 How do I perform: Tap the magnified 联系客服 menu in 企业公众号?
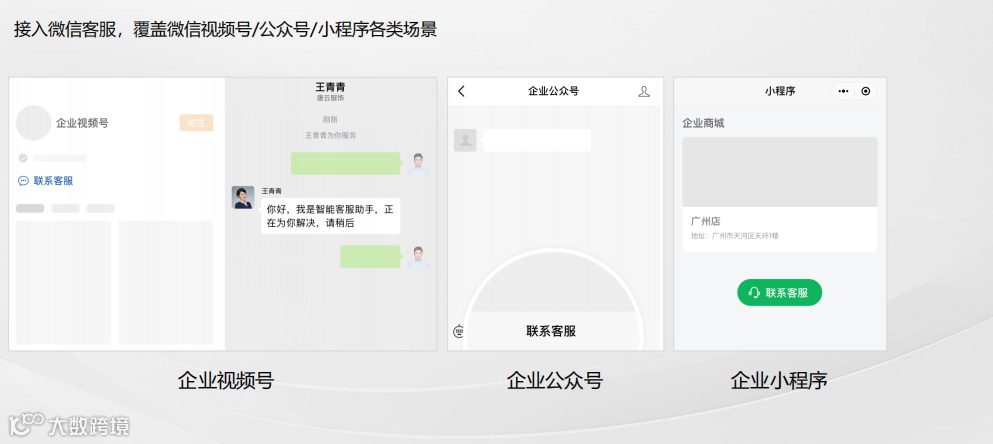(551, 331)
